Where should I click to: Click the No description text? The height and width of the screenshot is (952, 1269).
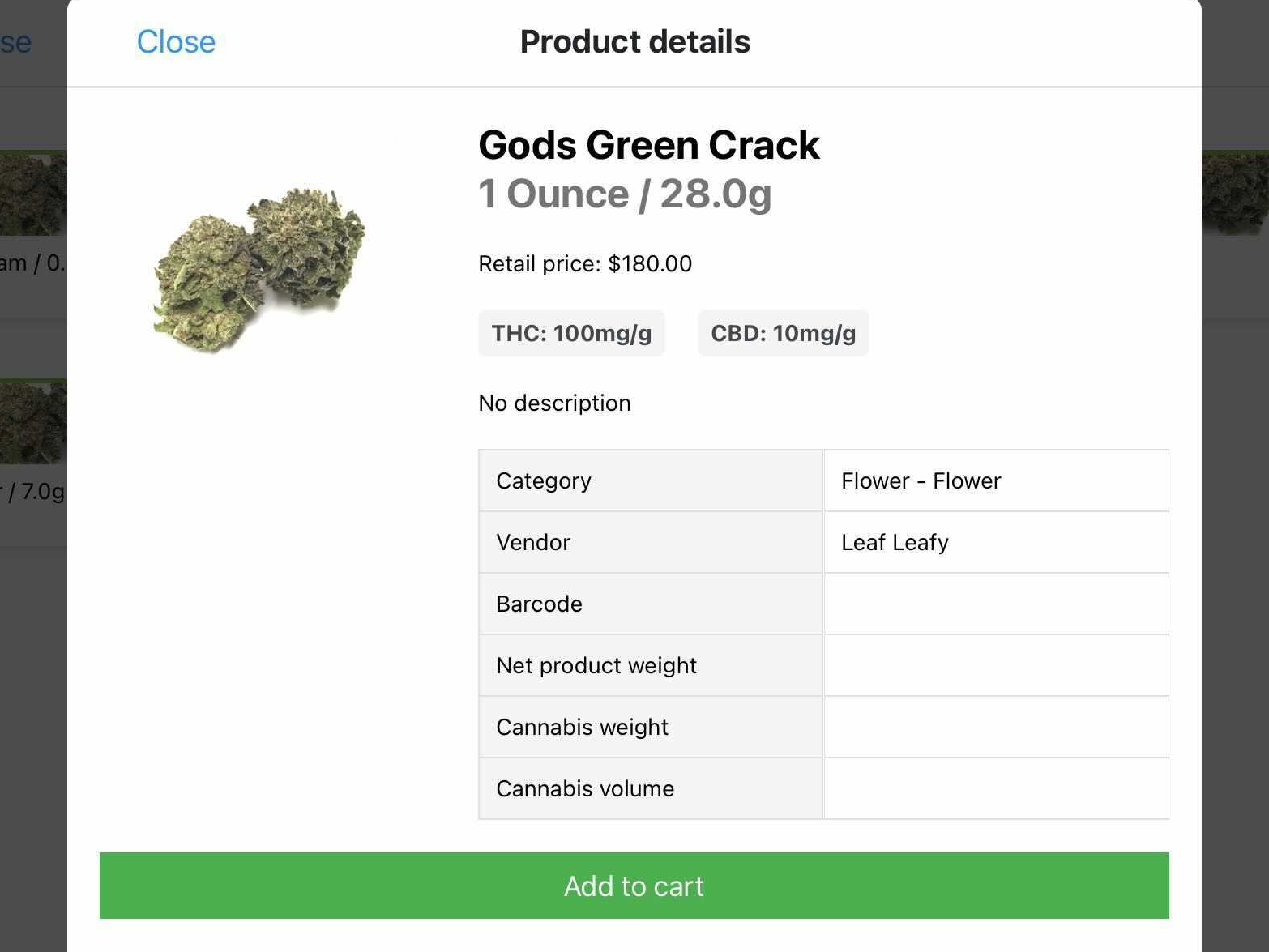point(554,403)
